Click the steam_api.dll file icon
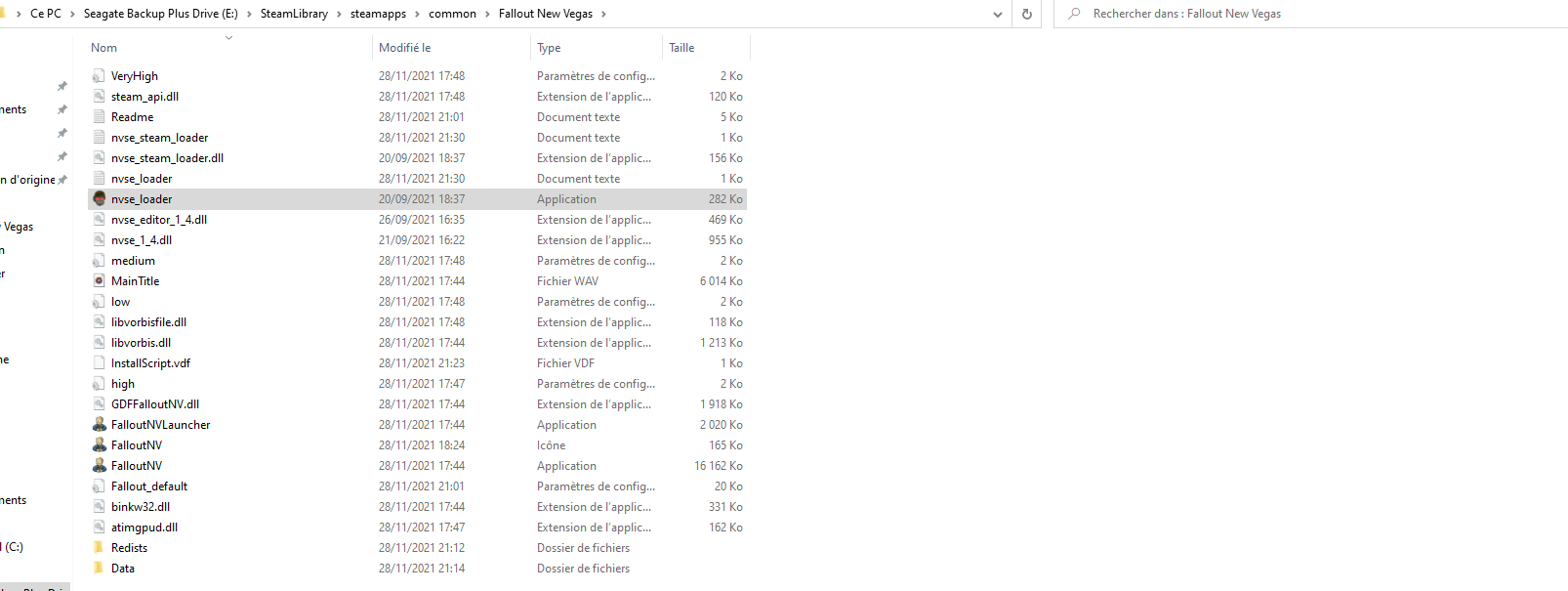Viewport: 1568px width, 591px height. click(99, 96)
